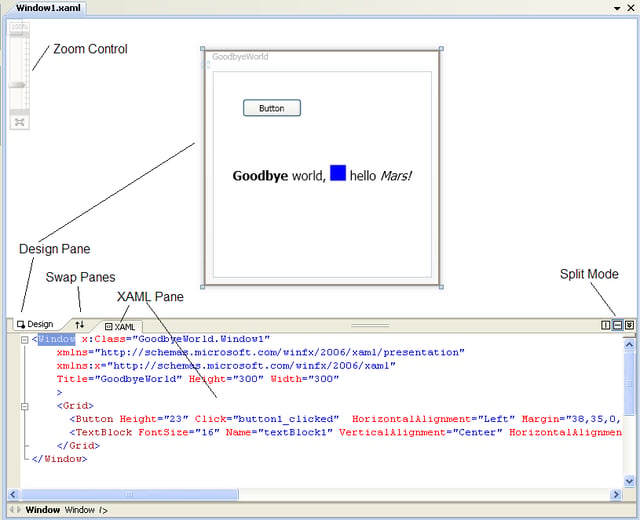Switch to the Design tab
Image resolution: width=640 pixels, height=520 pixels.
(x=36, y=324)
